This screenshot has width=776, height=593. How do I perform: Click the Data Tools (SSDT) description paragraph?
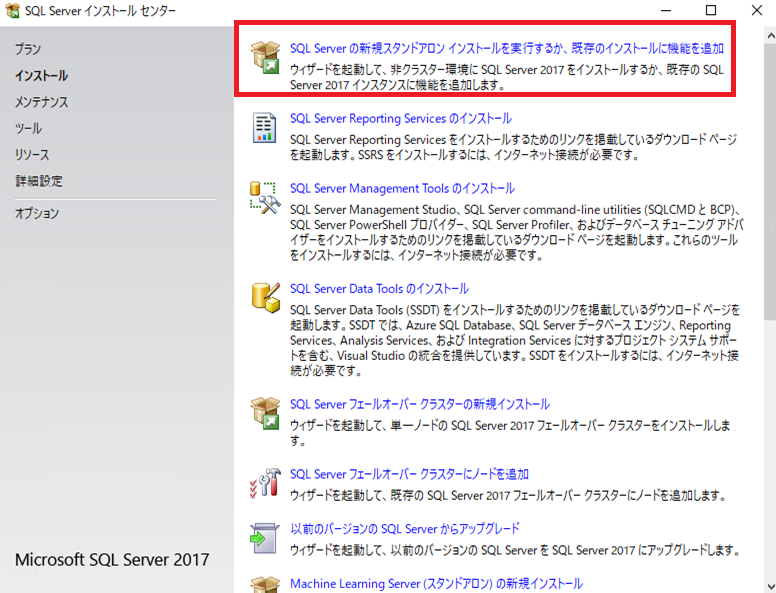[515, 340]
